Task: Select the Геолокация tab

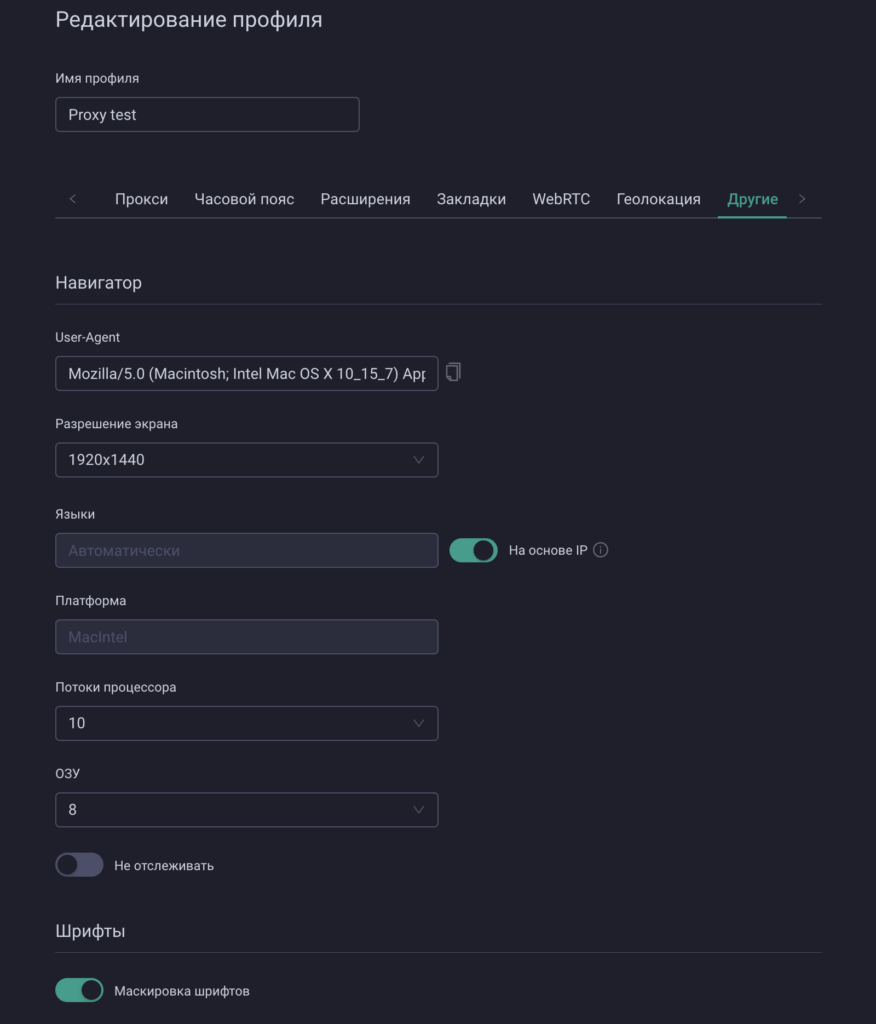Action: pos(659,199)
